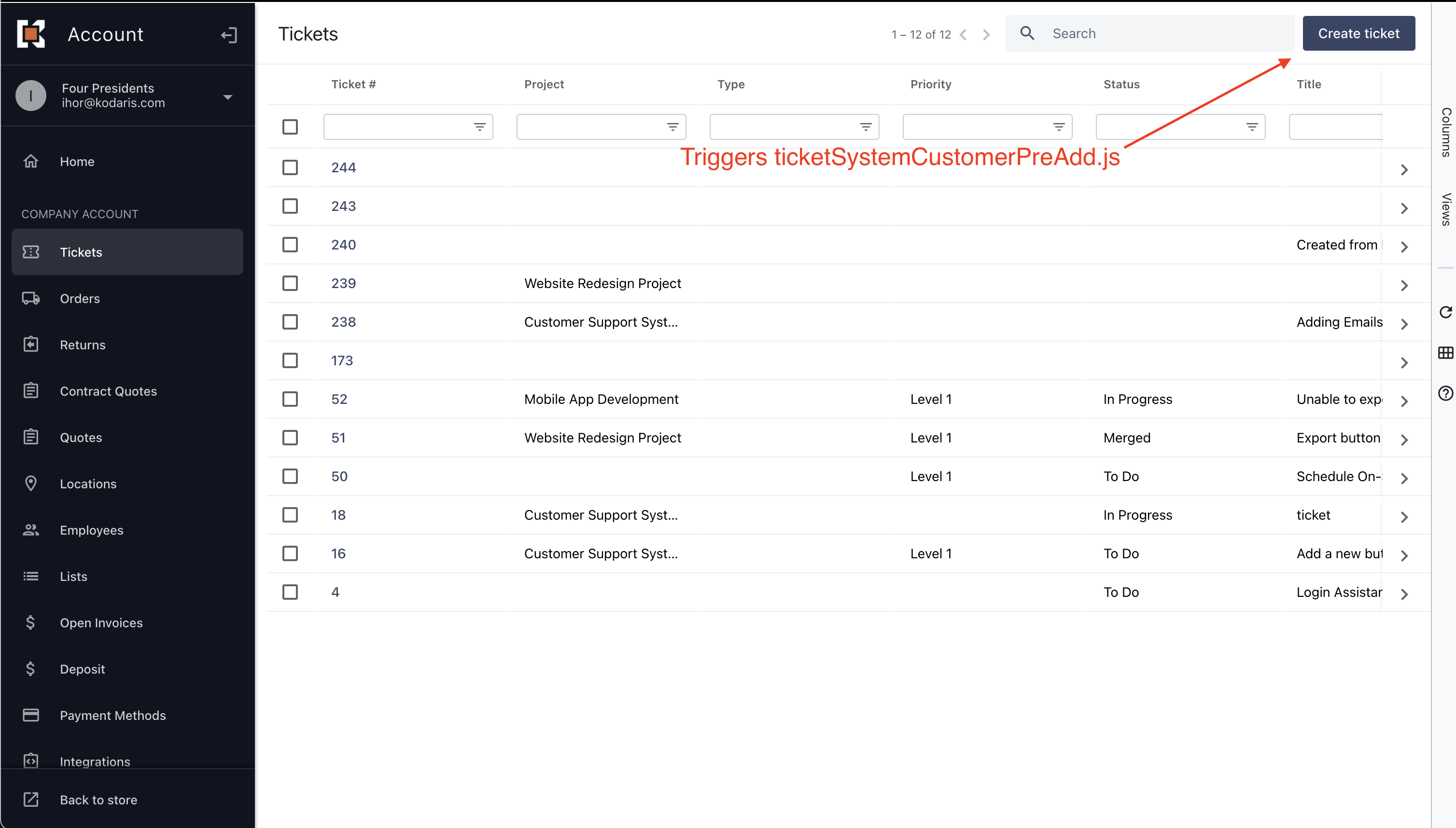Click the refresh icon in right panel
This screenshot has width=1456, height=828.
pyautogui.click(x=1445, y=312)
